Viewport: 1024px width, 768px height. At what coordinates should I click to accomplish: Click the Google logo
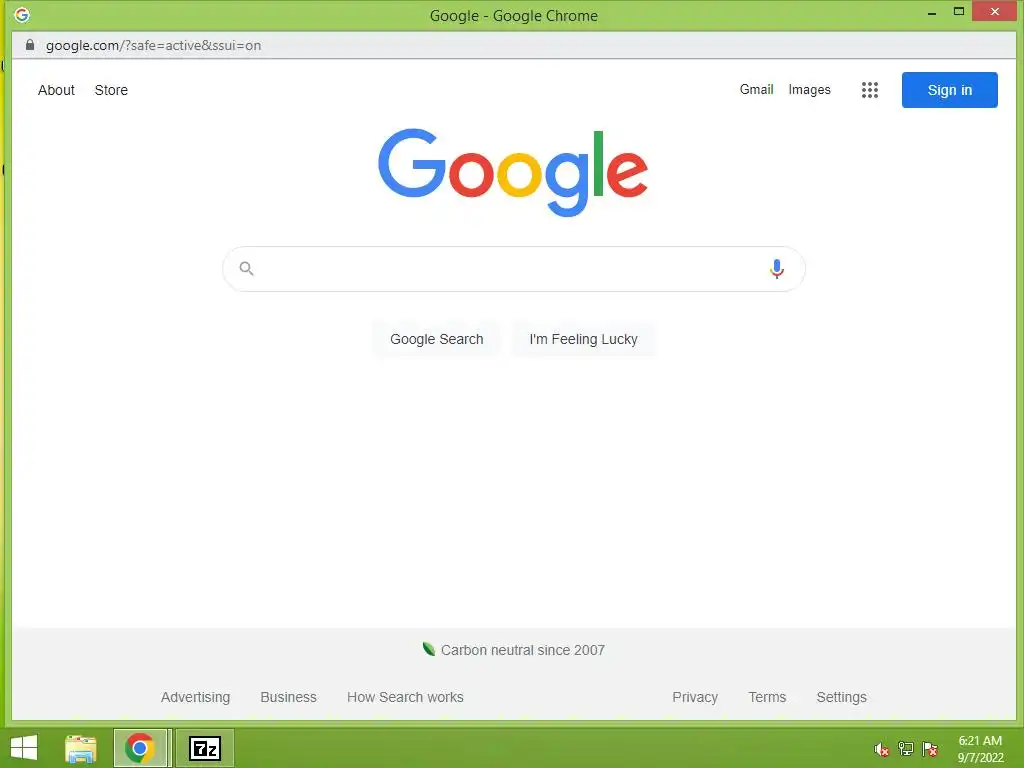pos(513,172)
